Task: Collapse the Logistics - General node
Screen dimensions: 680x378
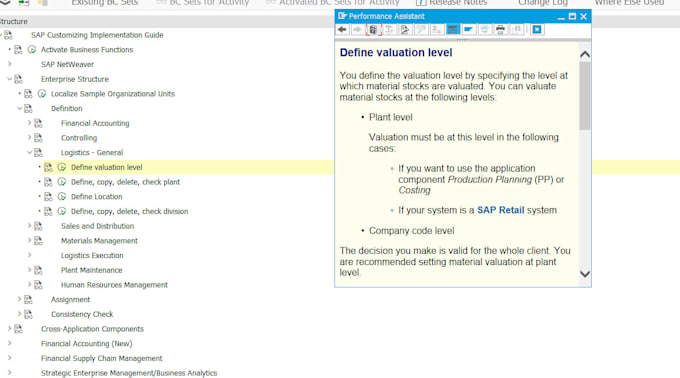Action: click(x=29, y=153)
